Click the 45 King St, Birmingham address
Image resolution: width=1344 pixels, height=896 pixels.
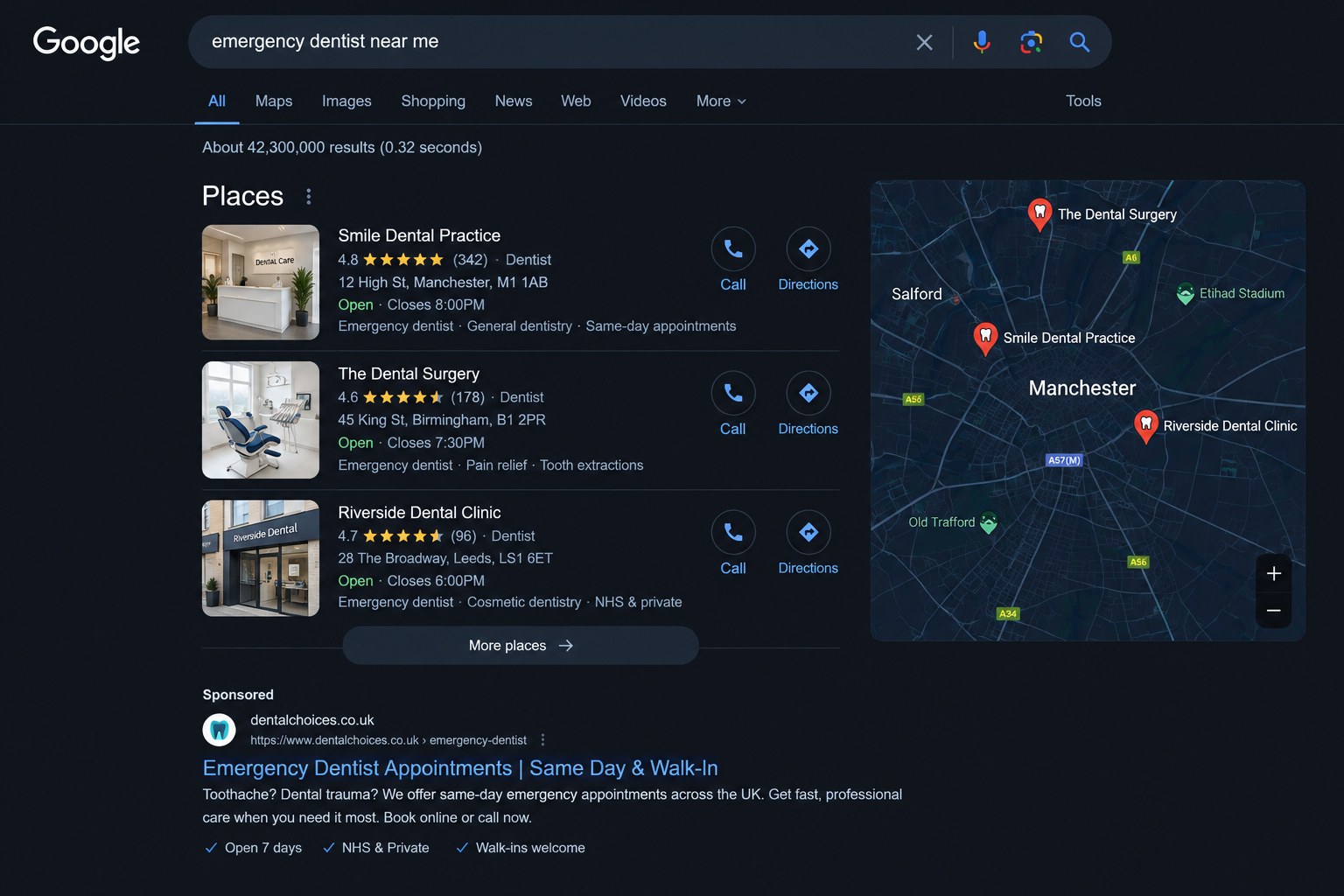coord(442,420)
